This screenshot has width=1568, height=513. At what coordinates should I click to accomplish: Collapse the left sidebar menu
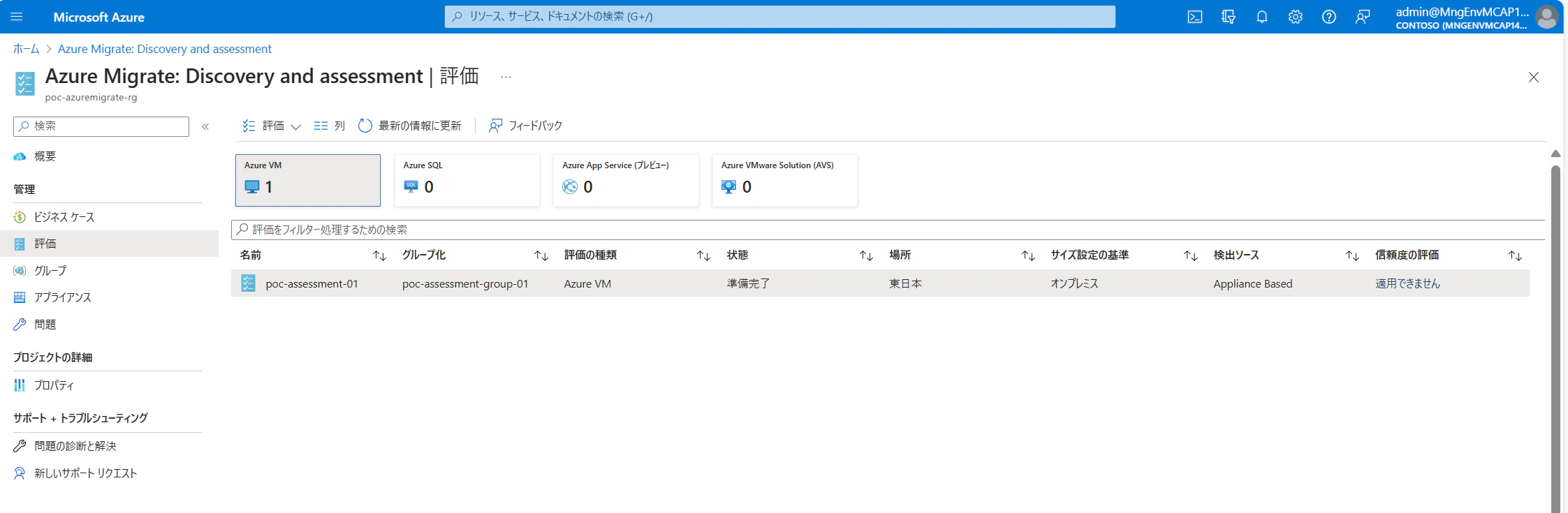[205, 126]
